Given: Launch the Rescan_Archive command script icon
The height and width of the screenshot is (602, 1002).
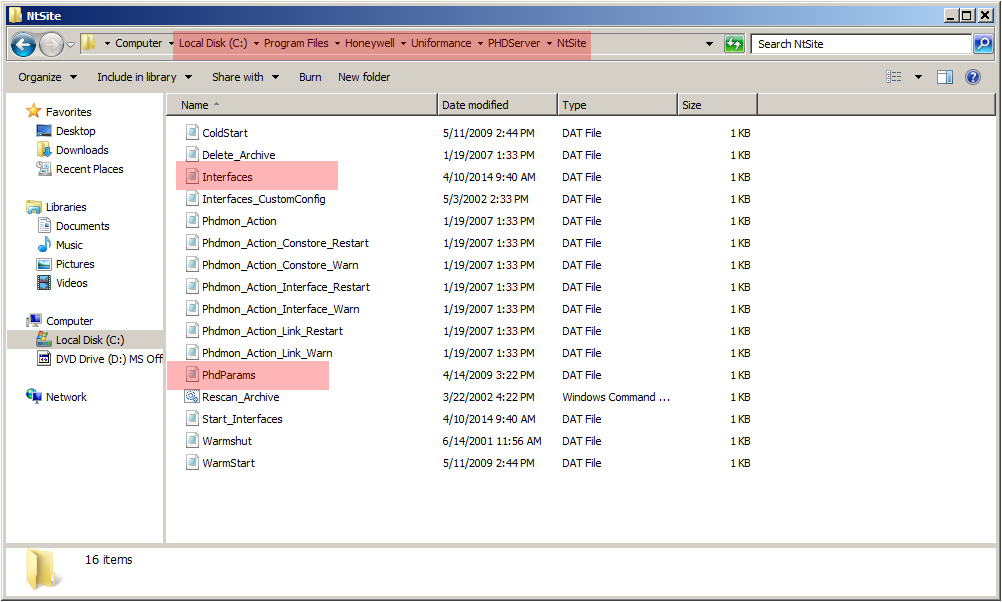Looking at the screenshot, I should [193, 397].
